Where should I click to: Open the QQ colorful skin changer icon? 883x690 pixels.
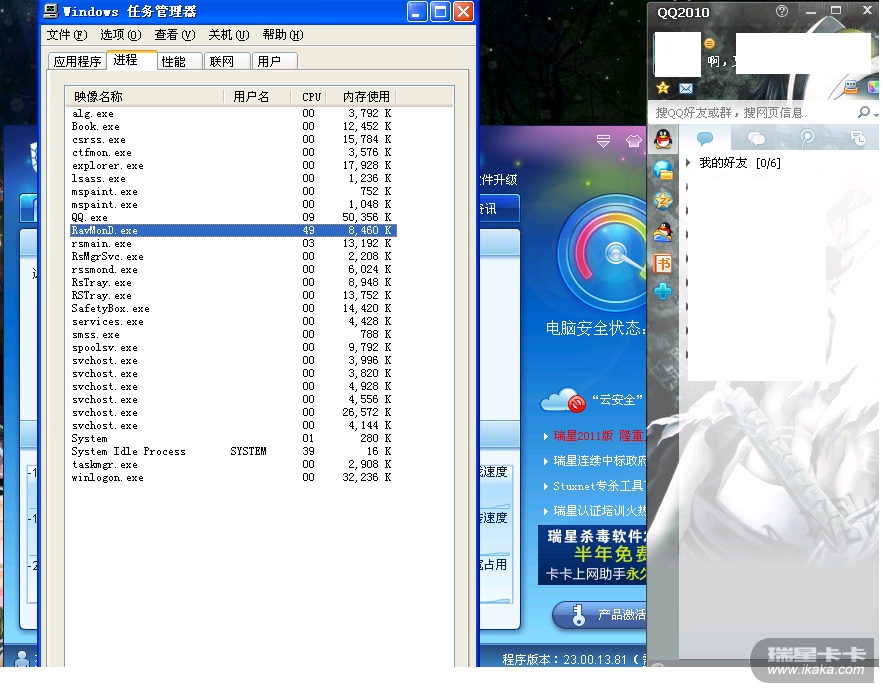pos(873,87)
